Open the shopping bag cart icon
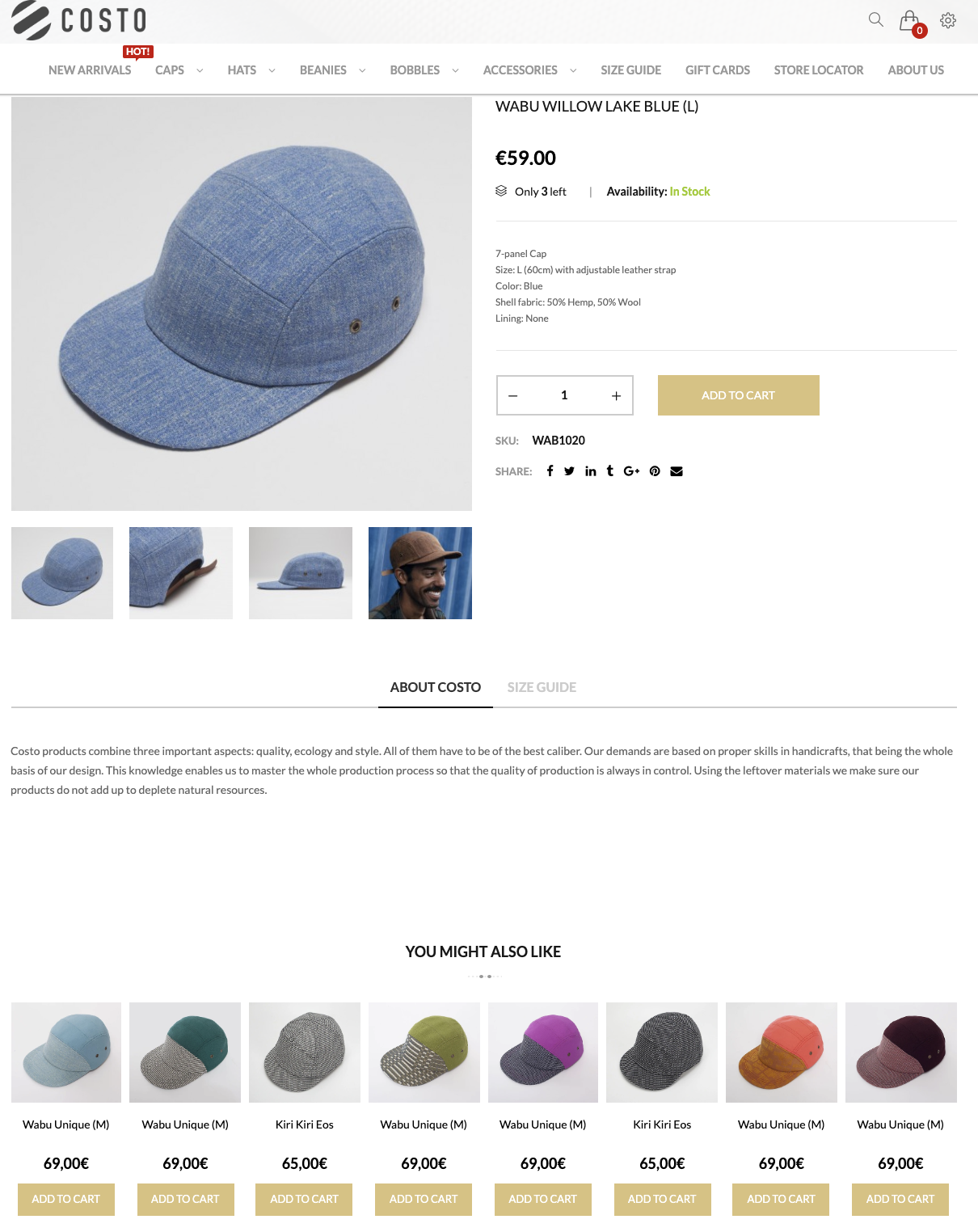978x1232 pixels. coord(910,21)
